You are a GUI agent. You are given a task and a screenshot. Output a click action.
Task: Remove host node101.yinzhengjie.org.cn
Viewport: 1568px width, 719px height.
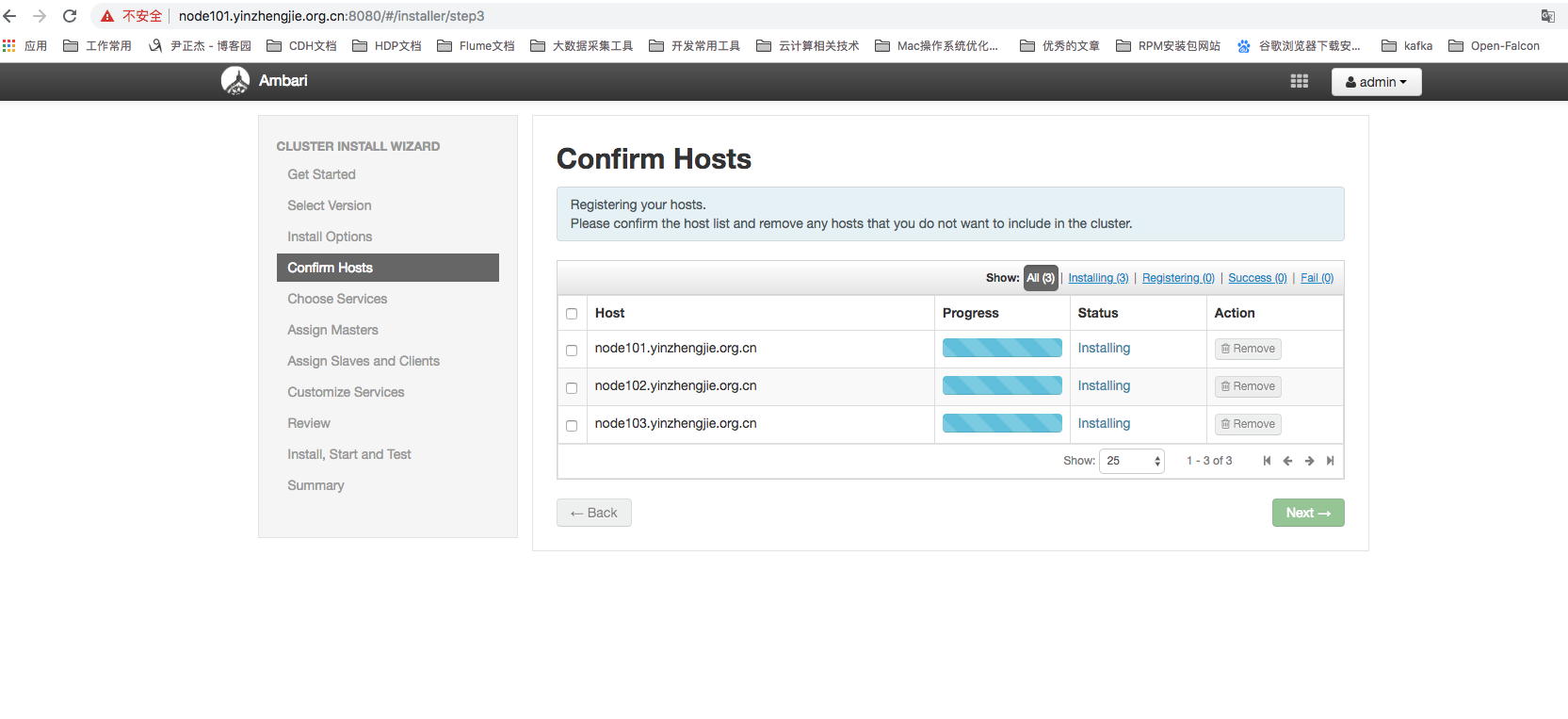click(x=1248, y=349)
